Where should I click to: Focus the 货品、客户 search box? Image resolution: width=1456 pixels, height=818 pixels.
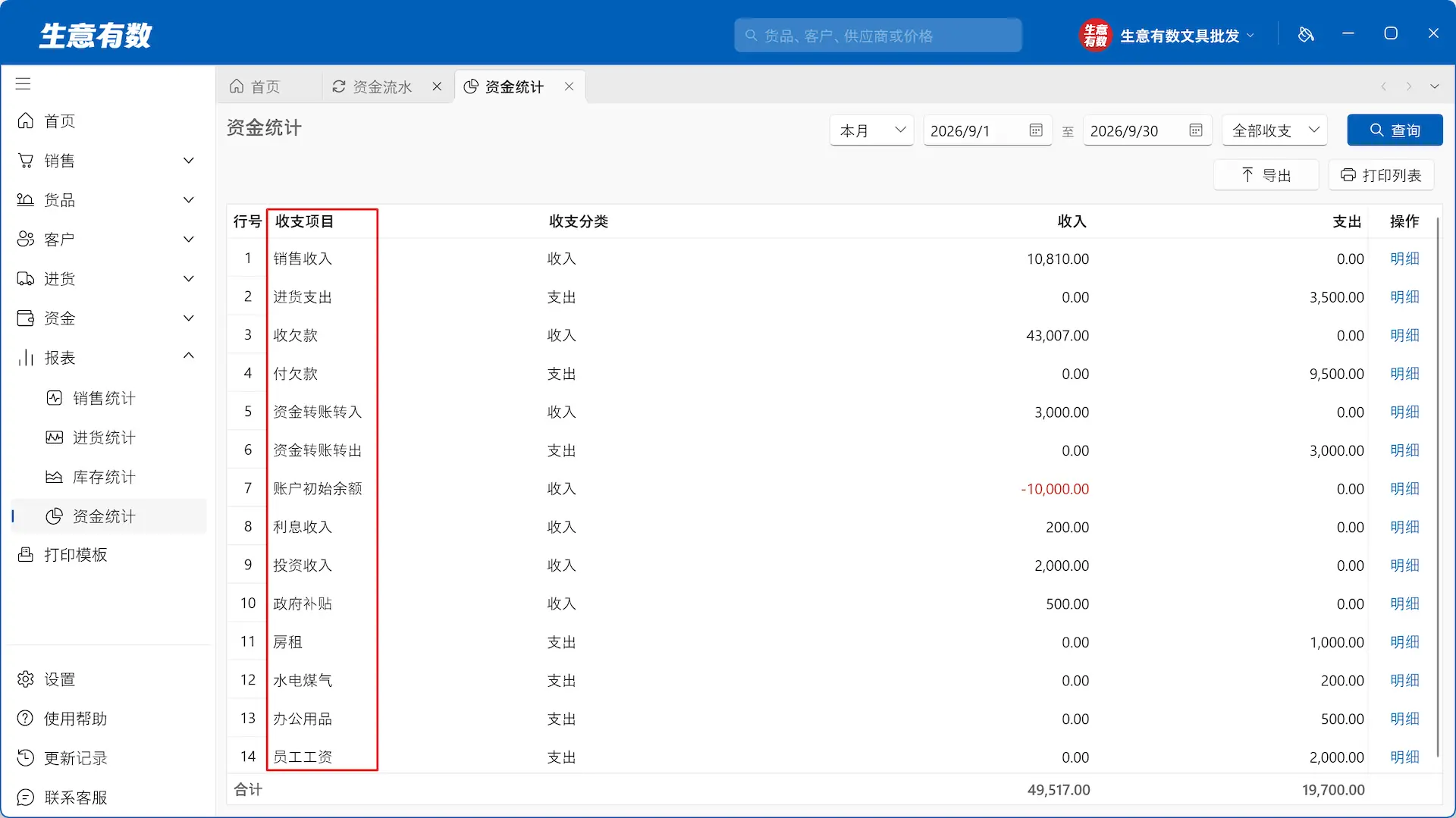878,36
